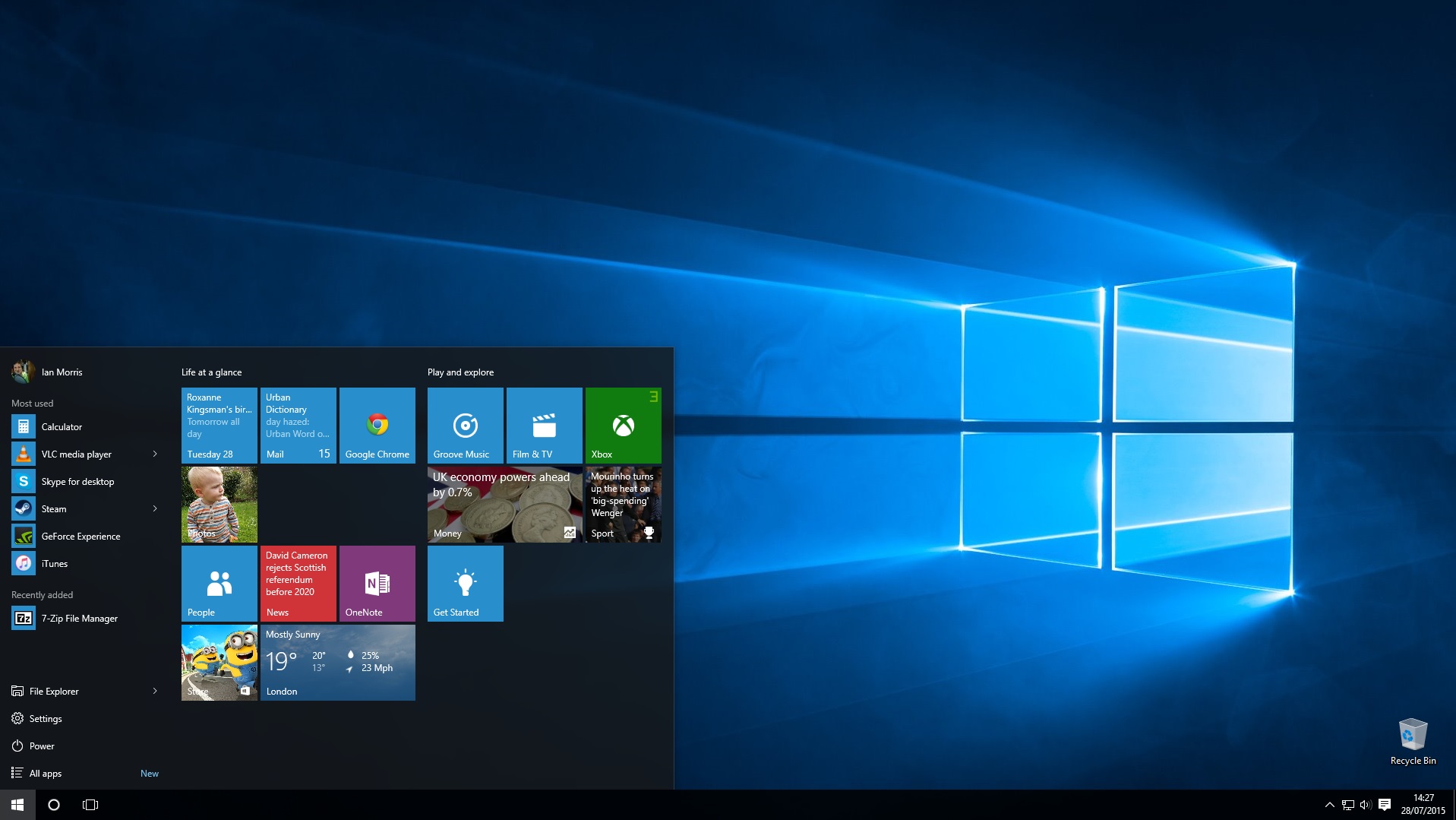The height and width of the screenshot is (820, 1456).
Task: Open Task View from the taskbar
Action: [x=90, y=805]
